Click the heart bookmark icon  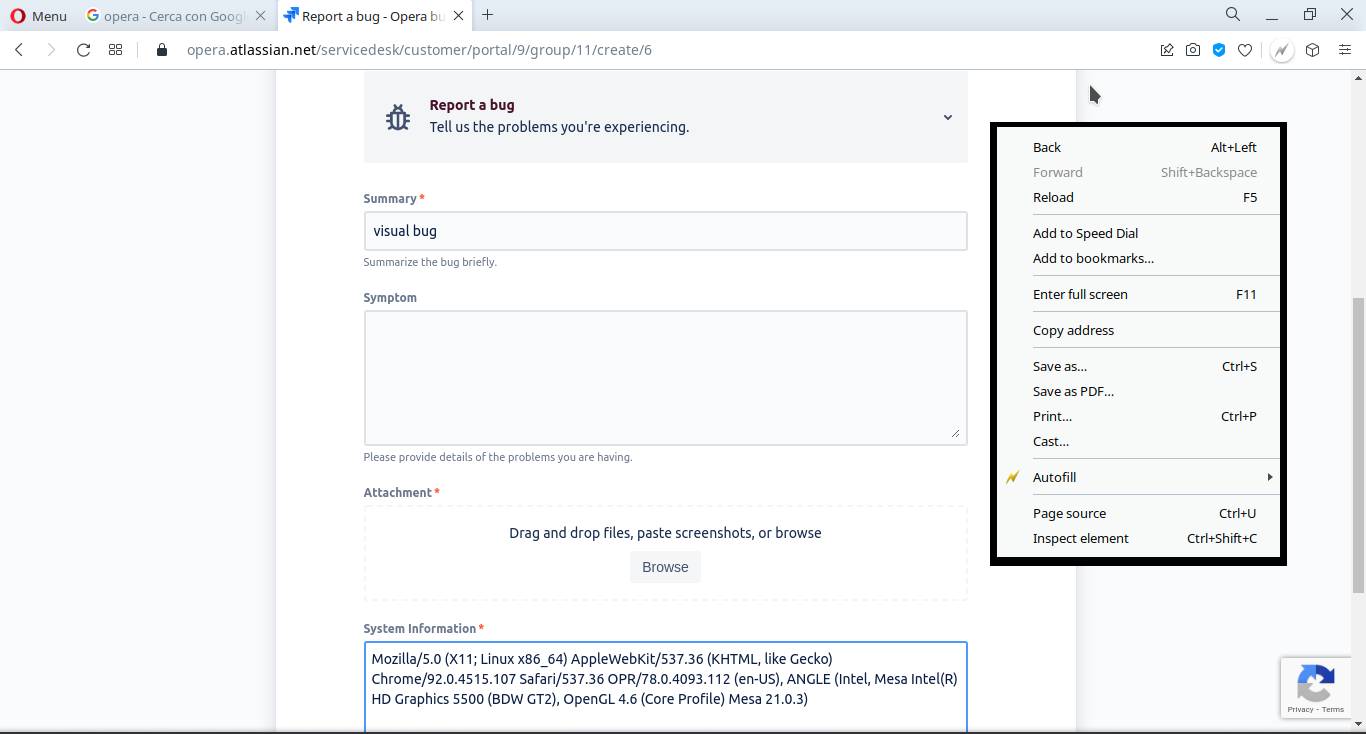point(1245,50)
